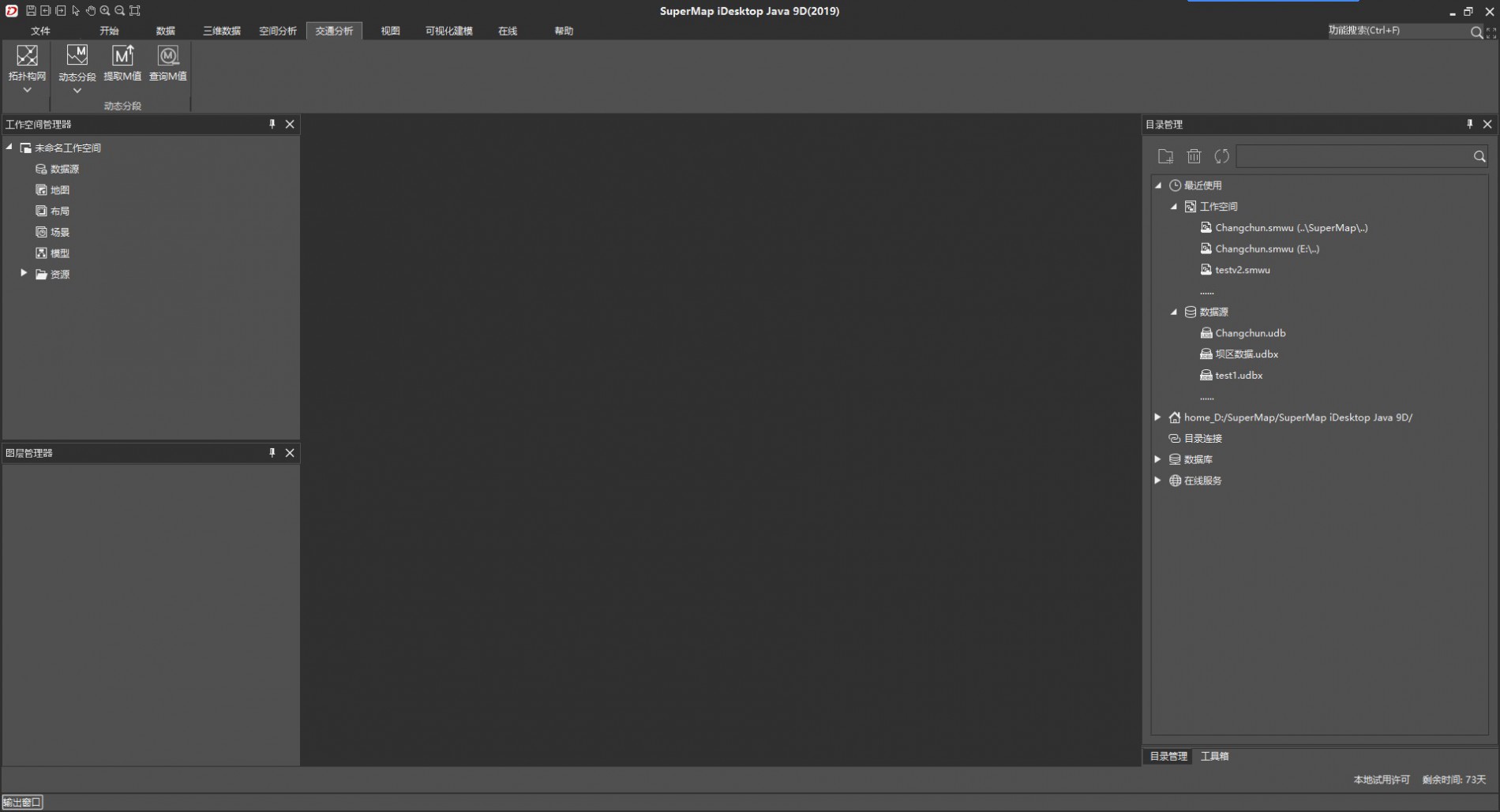Click the zoom in magnifier icon
The width and height of the screenshot is (1500, 812).
click(x=105, y=11)
